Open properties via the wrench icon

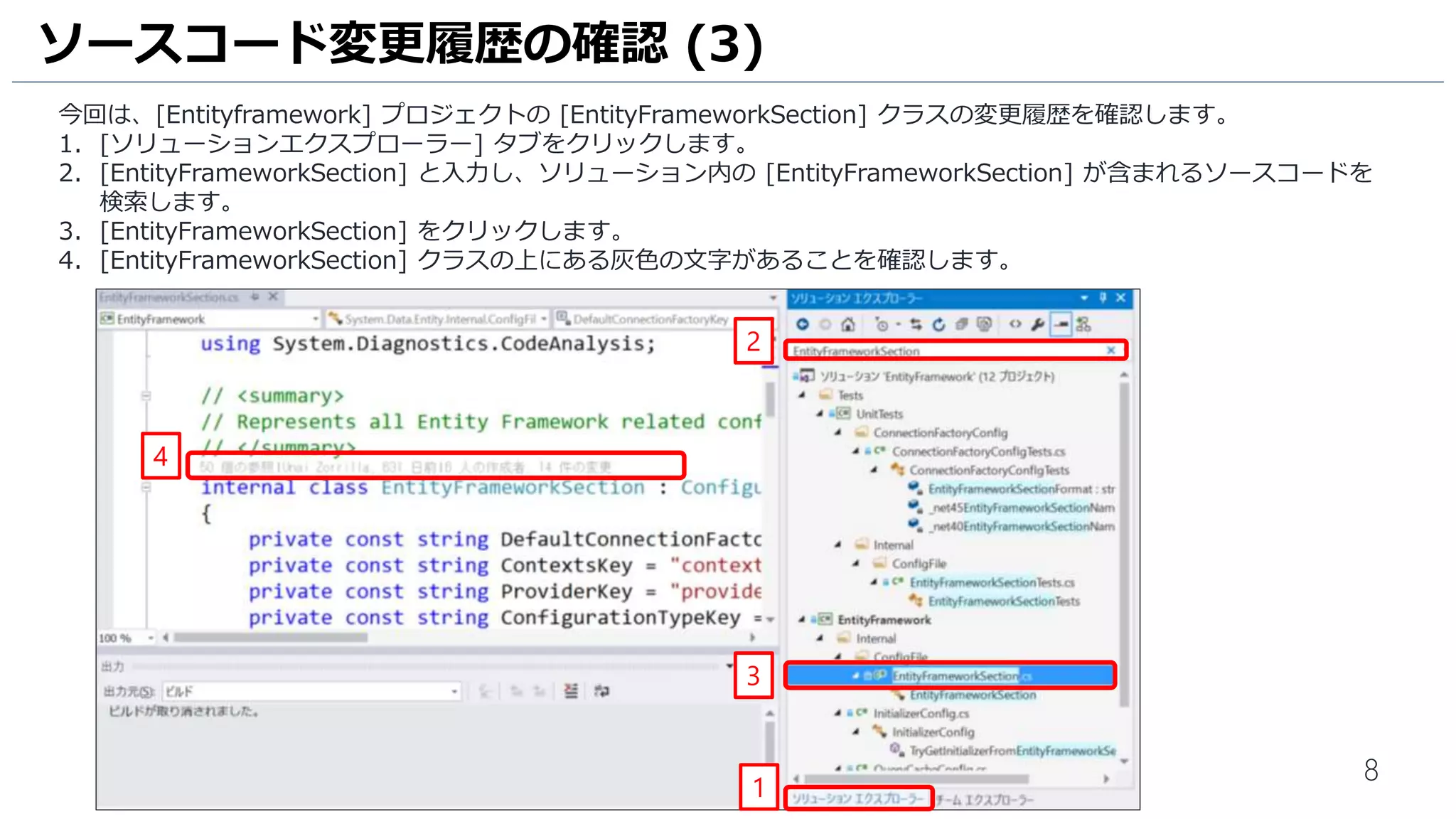[1038, 325]
